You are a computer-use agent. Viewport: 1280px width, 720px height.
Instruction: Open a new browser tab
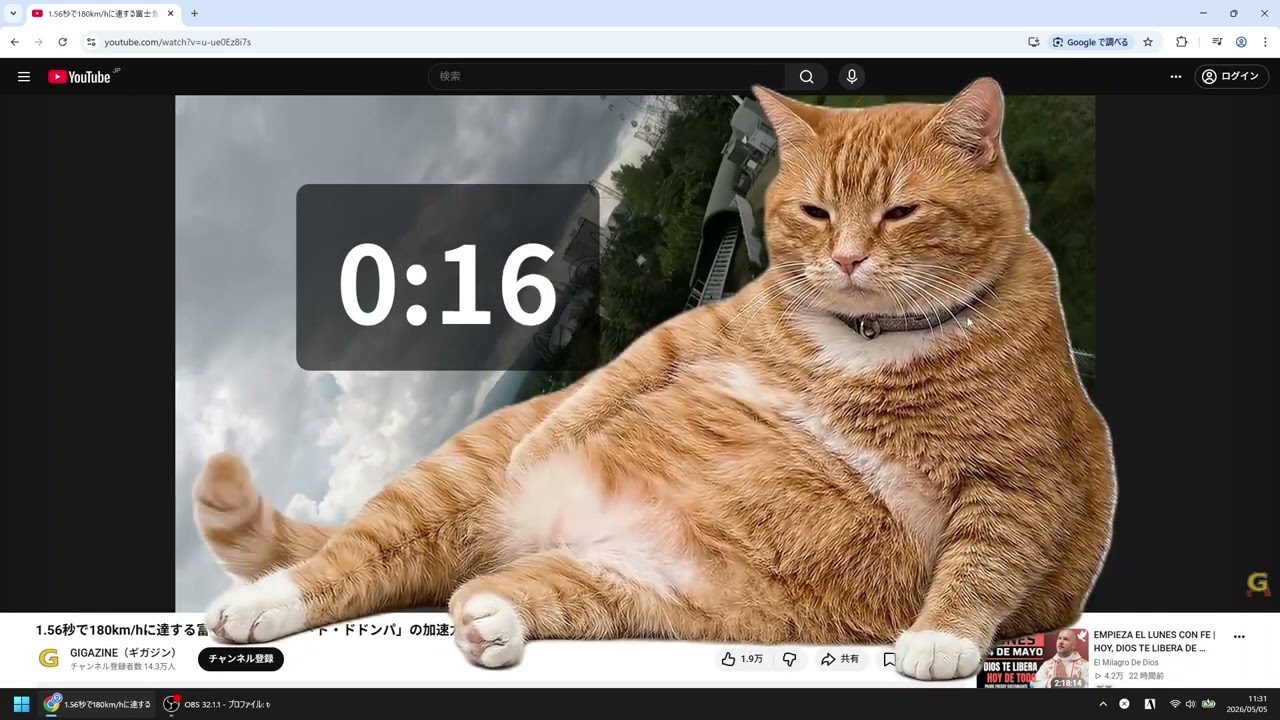[194, 14]
